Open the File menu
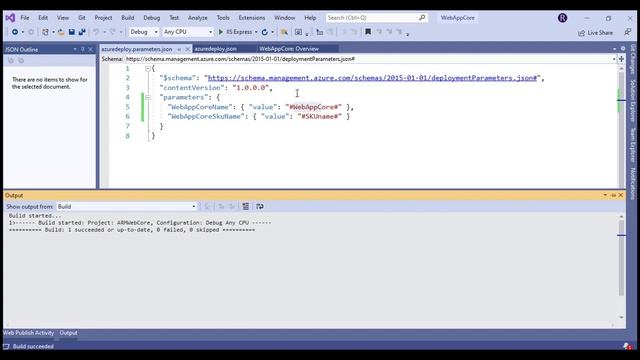Viewport: 640px width, 360px height. click(25, 18)
